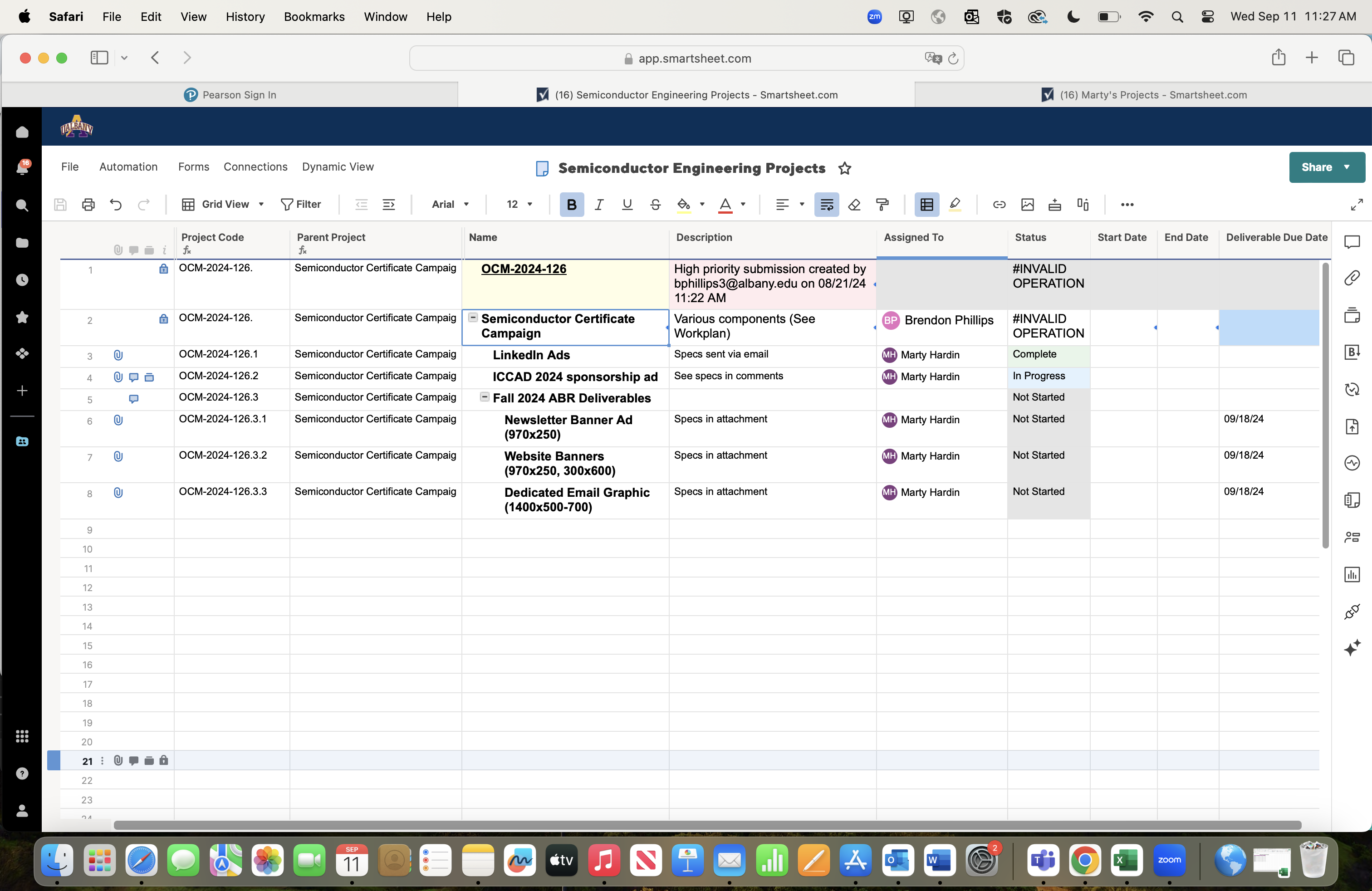This screenshot has width=1372, height=891.
Task: Open the Share button dropdown arrow
Action: (x=1347, y=168)
